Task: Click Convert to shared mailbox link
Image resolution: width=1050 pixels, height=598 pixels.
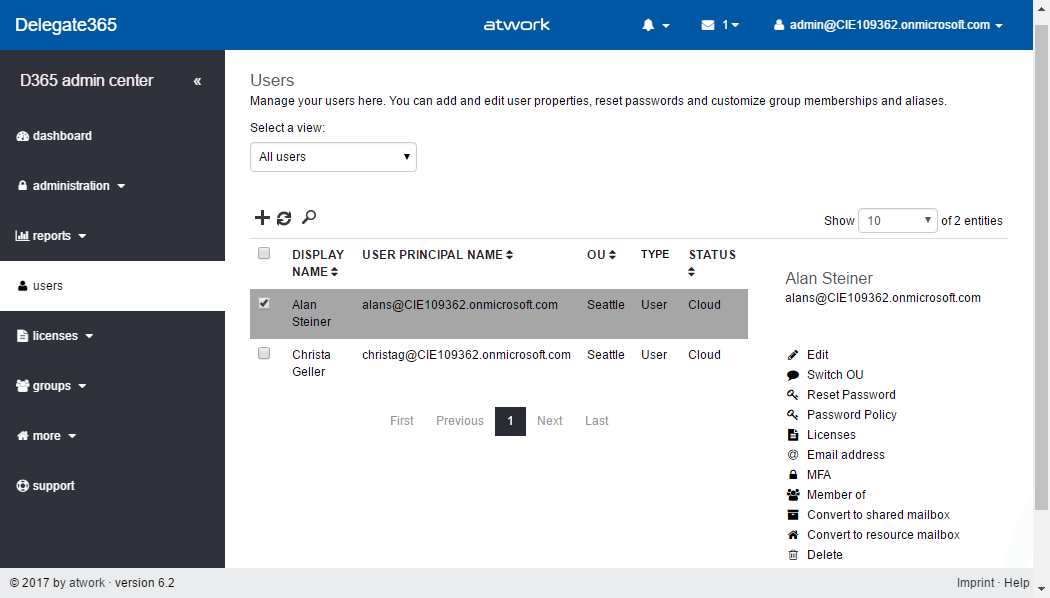Action: pyautogui.click(x=878, y=515)
